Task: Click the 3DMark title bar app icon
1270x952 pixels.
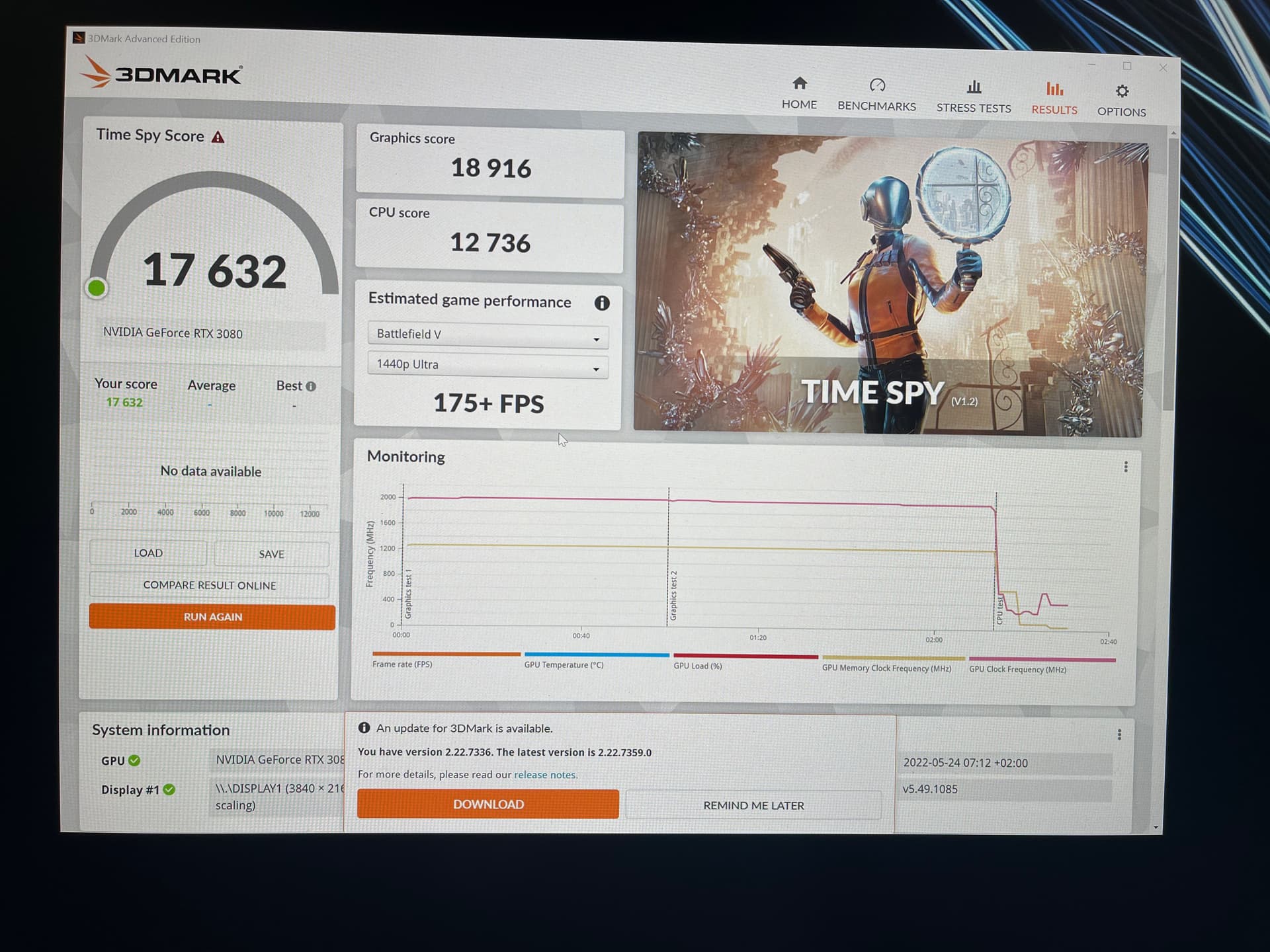Action: (x=79, y=38)
